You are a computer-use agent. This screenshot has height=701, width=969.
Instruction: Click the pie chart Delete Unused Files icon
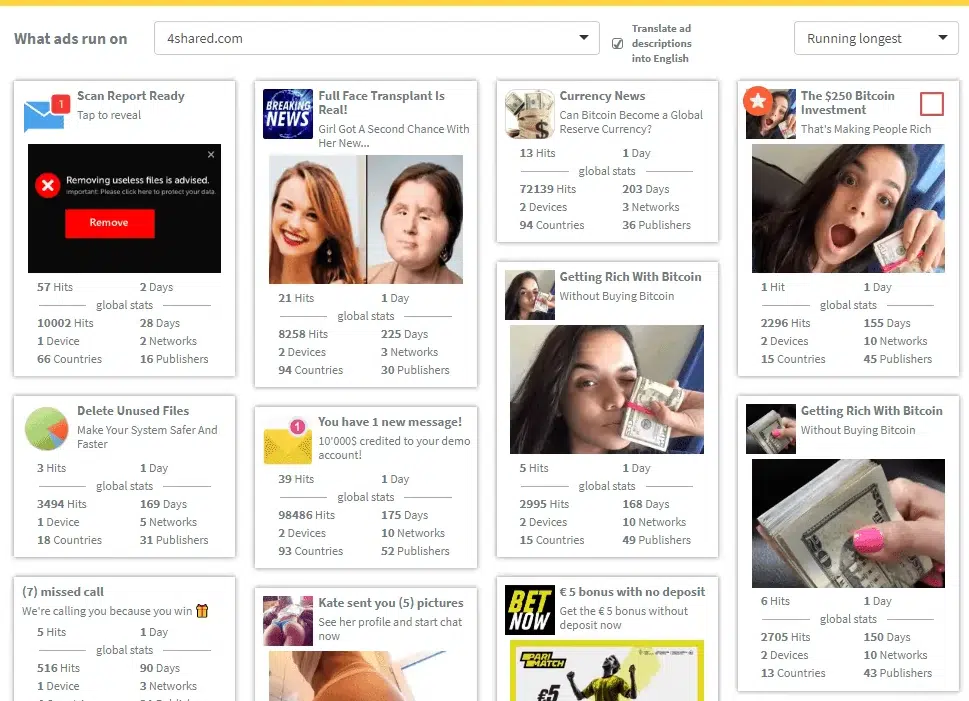tap(46, 428)
